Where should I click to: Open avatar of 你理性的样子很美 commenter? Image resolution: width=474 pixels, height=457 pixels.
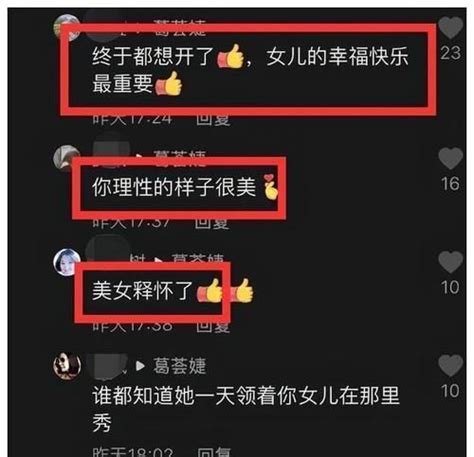[66, 157]
